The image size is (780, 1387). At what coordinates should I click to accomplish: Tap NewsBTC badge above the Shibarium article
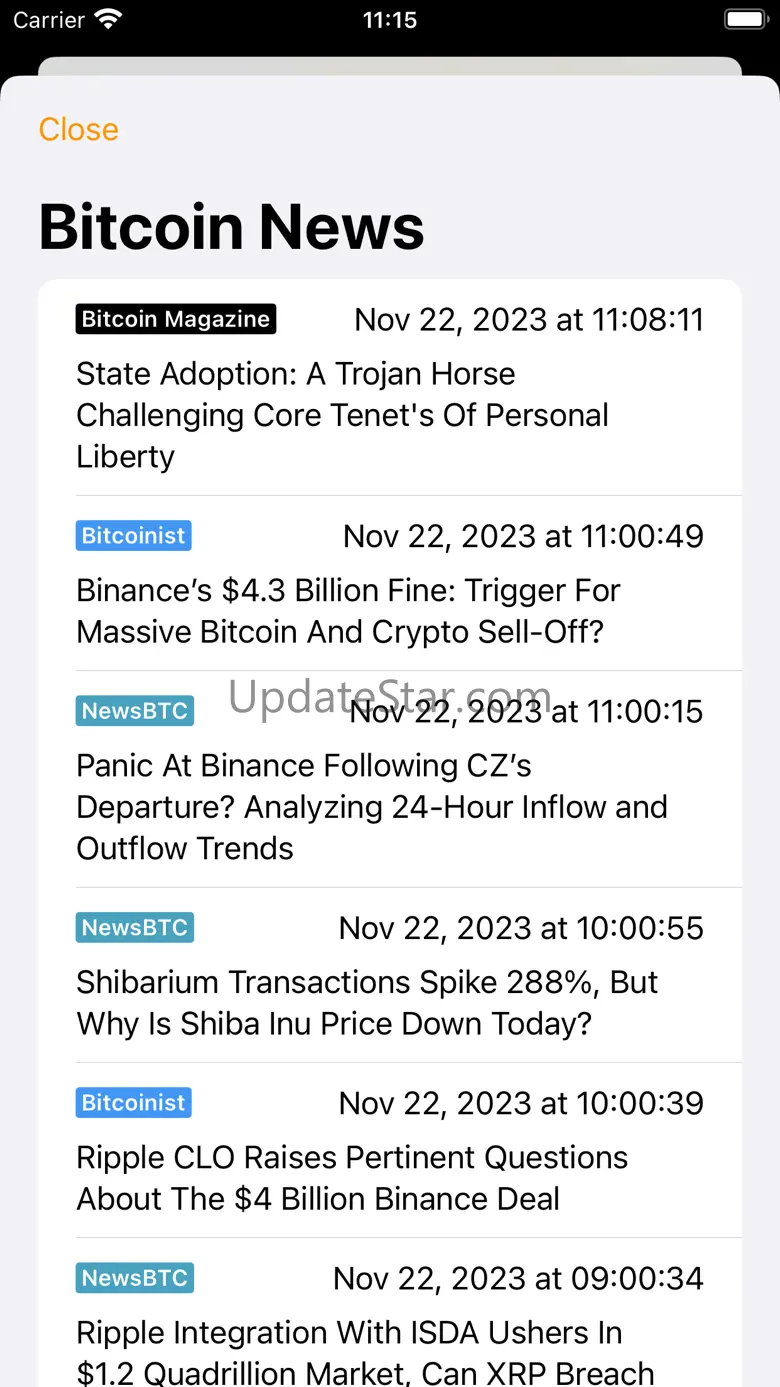pos(134,927)
